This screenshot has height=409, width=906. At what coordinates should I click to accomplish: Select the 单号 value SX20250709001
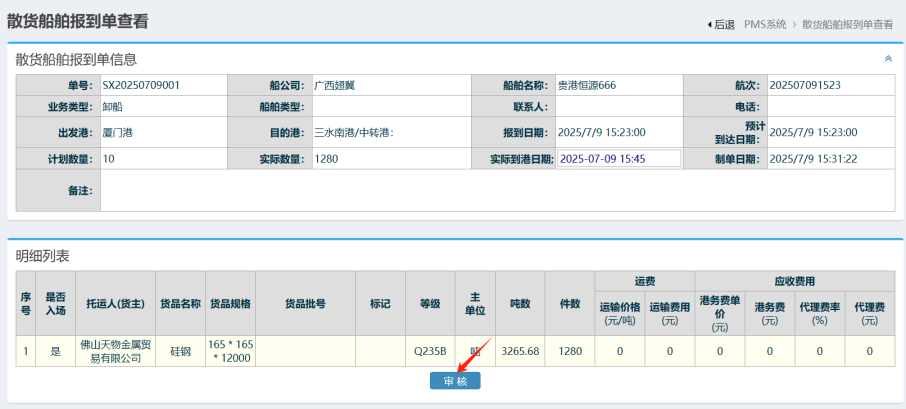pos(141,85)
